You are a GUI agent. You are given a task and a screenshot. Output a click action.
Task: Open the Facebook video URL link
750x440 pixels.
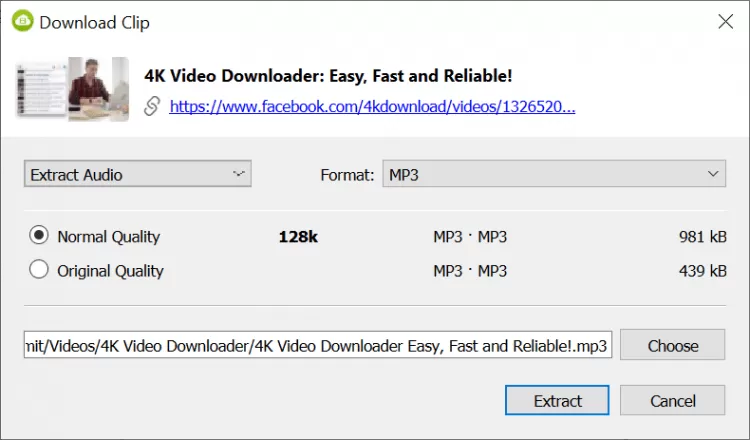372,106
